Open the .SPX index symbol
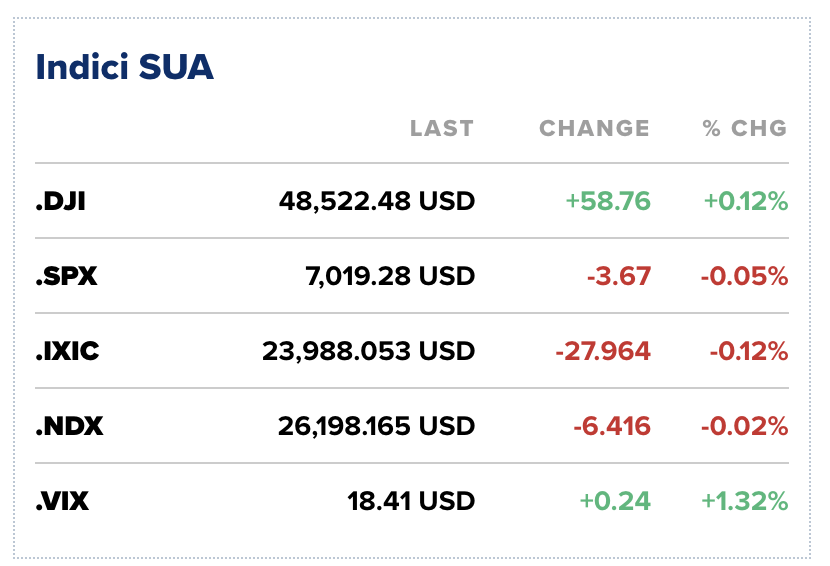The image size is (830, 566). (x=67, y=277)
